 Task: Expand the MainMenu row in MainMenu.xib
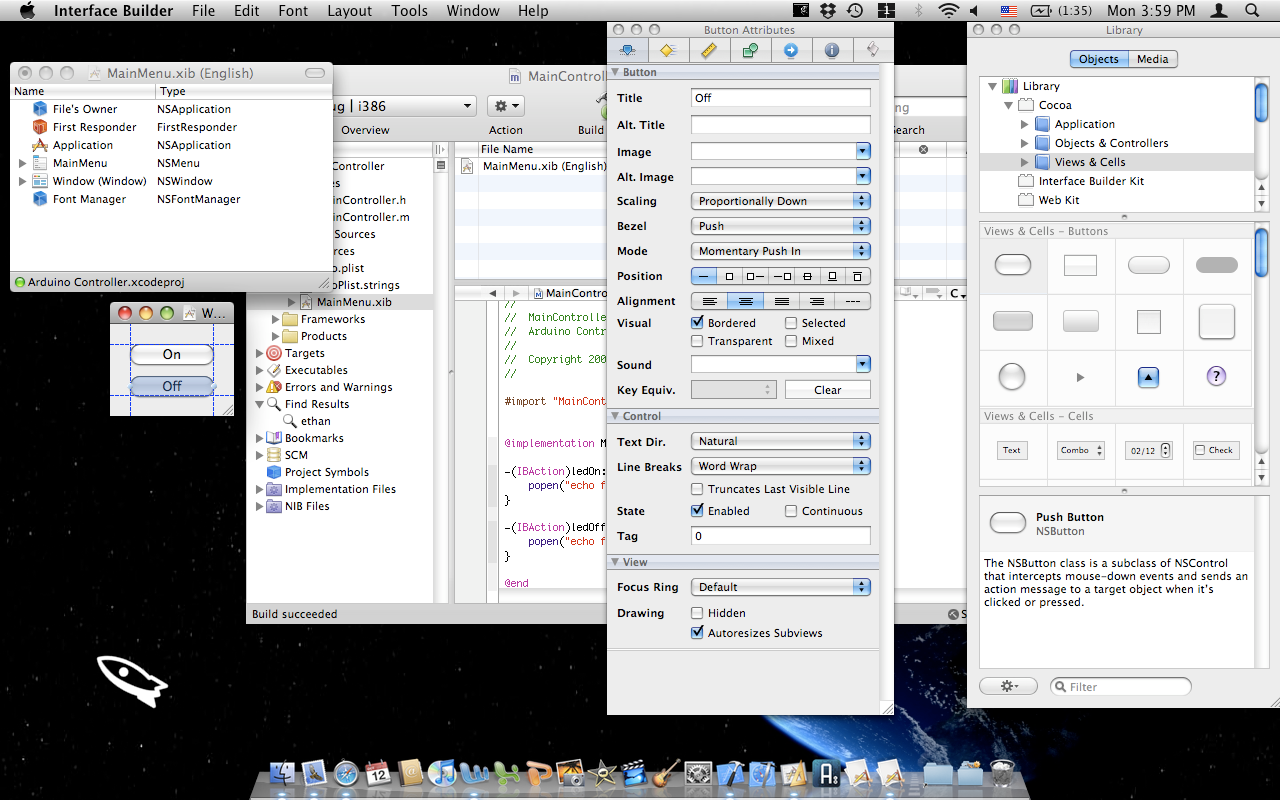click(23, 163)
